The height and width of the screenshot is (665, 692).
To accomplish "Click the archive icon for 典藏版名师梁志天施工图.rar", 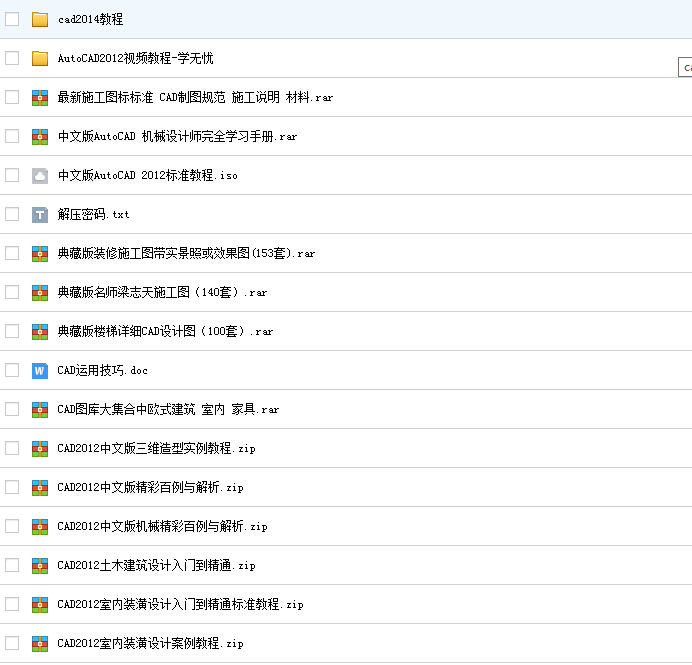I will (40, 292).
